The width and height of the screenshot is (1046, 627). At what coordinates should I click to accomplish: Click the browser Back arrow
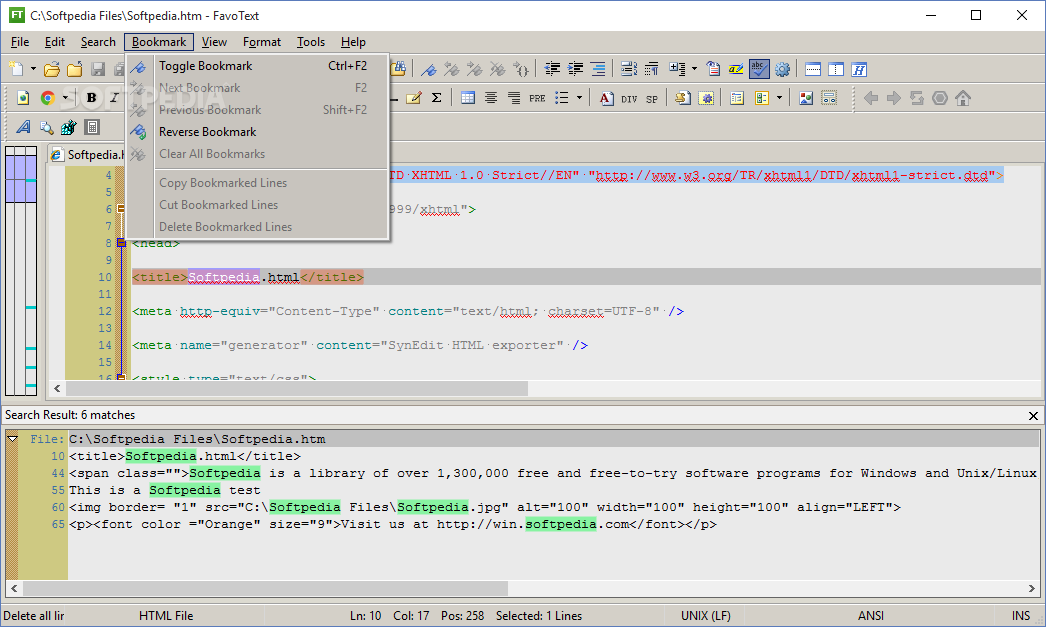pyautogui.click(x=871, y=98)
